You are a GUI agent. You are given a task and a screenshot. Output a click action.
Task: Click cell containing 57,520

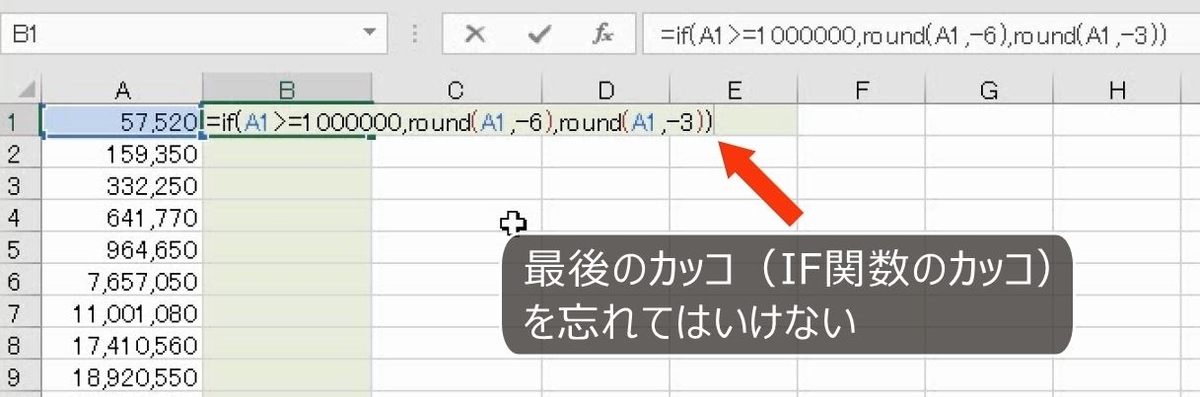pos(122,121)
